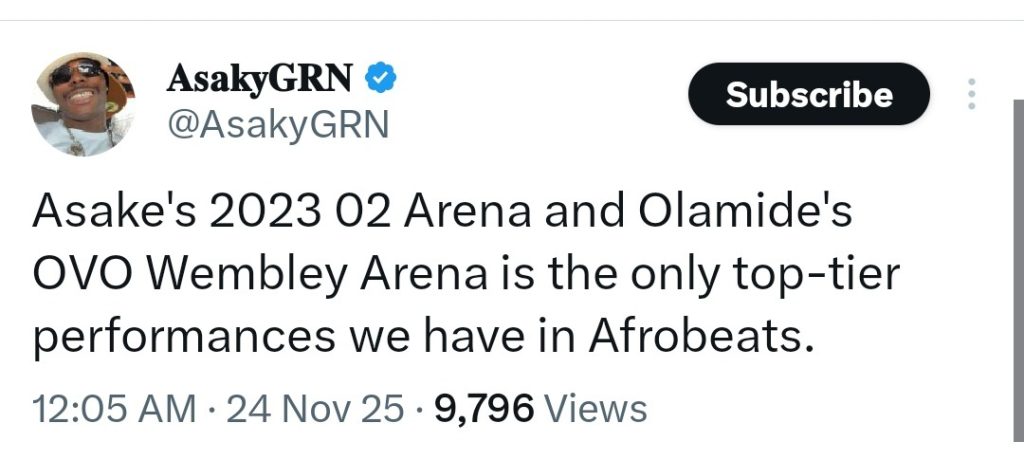Click the scrollbar on the right edge
The image size is (1024, 460).
point(1018,280)
